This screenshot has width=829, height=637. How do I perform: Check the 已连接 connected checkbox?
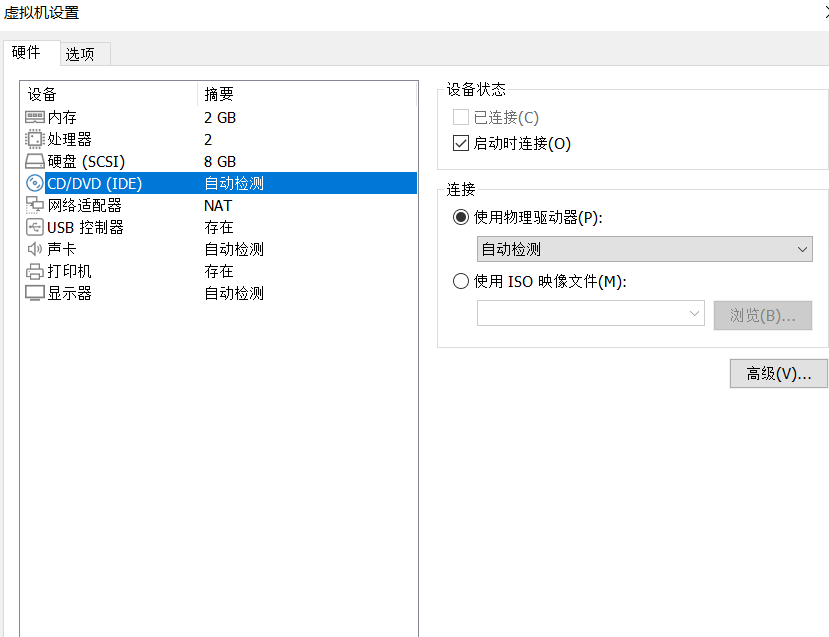pos(459,117)
